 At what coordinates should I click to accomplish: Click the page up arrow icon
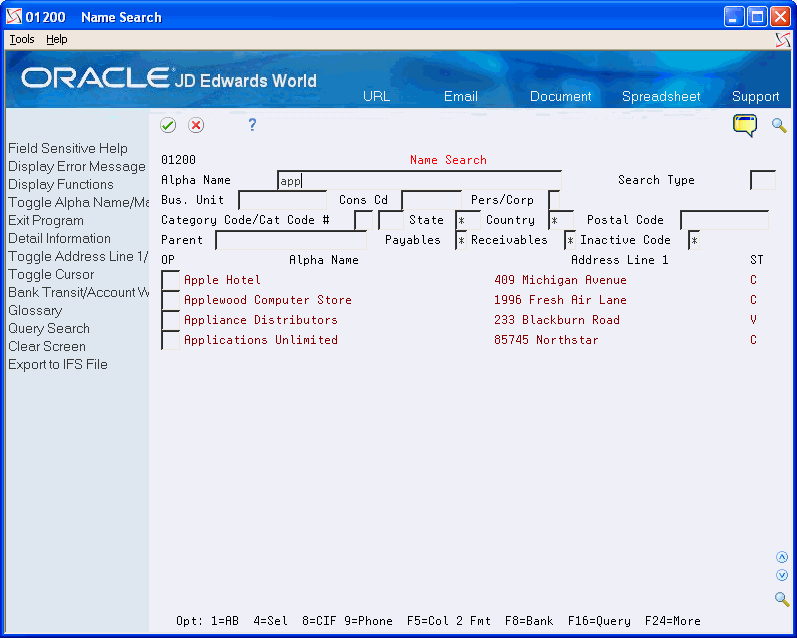pos(782,557)
